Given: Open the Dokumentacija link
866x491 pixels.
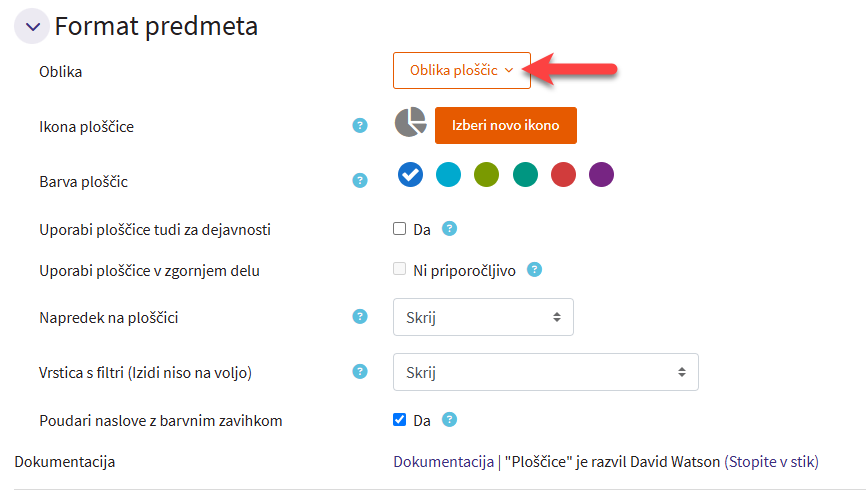Looking at the screenshot, I should pos(443,462).
